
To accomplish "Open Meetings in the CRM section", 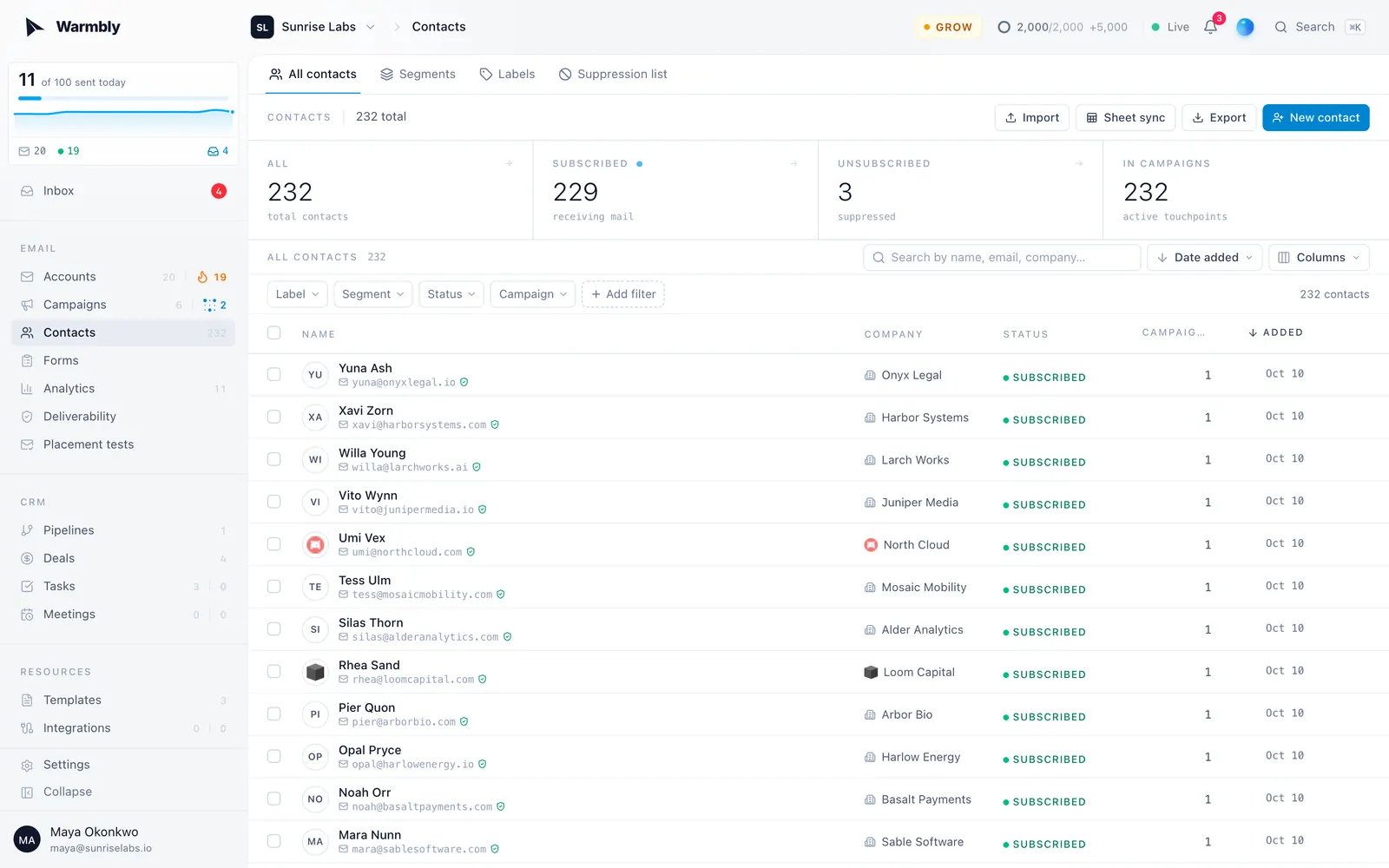I will 122,615.
